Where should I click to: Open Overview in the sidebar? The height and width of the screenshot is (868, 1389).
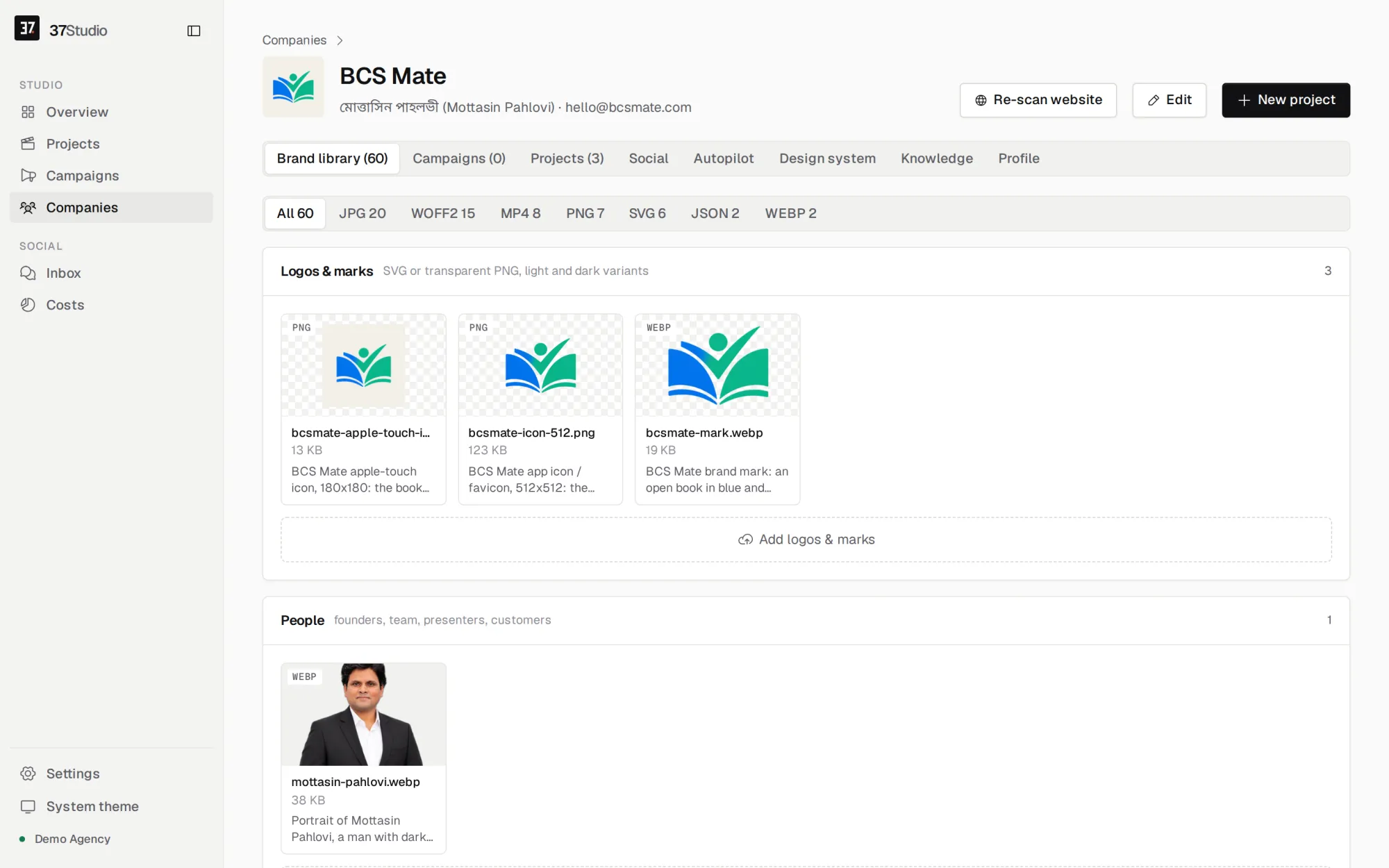pos(111,112)
